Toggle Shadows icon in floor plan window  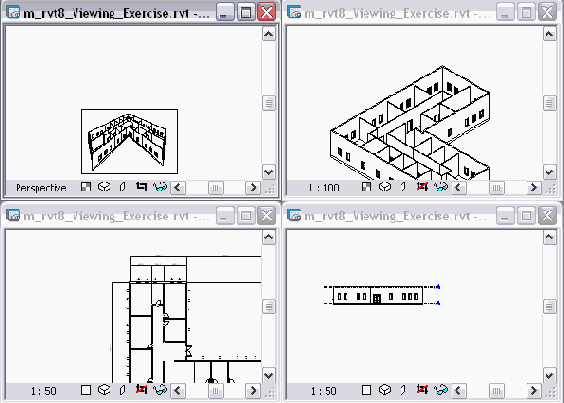[123, 390]
